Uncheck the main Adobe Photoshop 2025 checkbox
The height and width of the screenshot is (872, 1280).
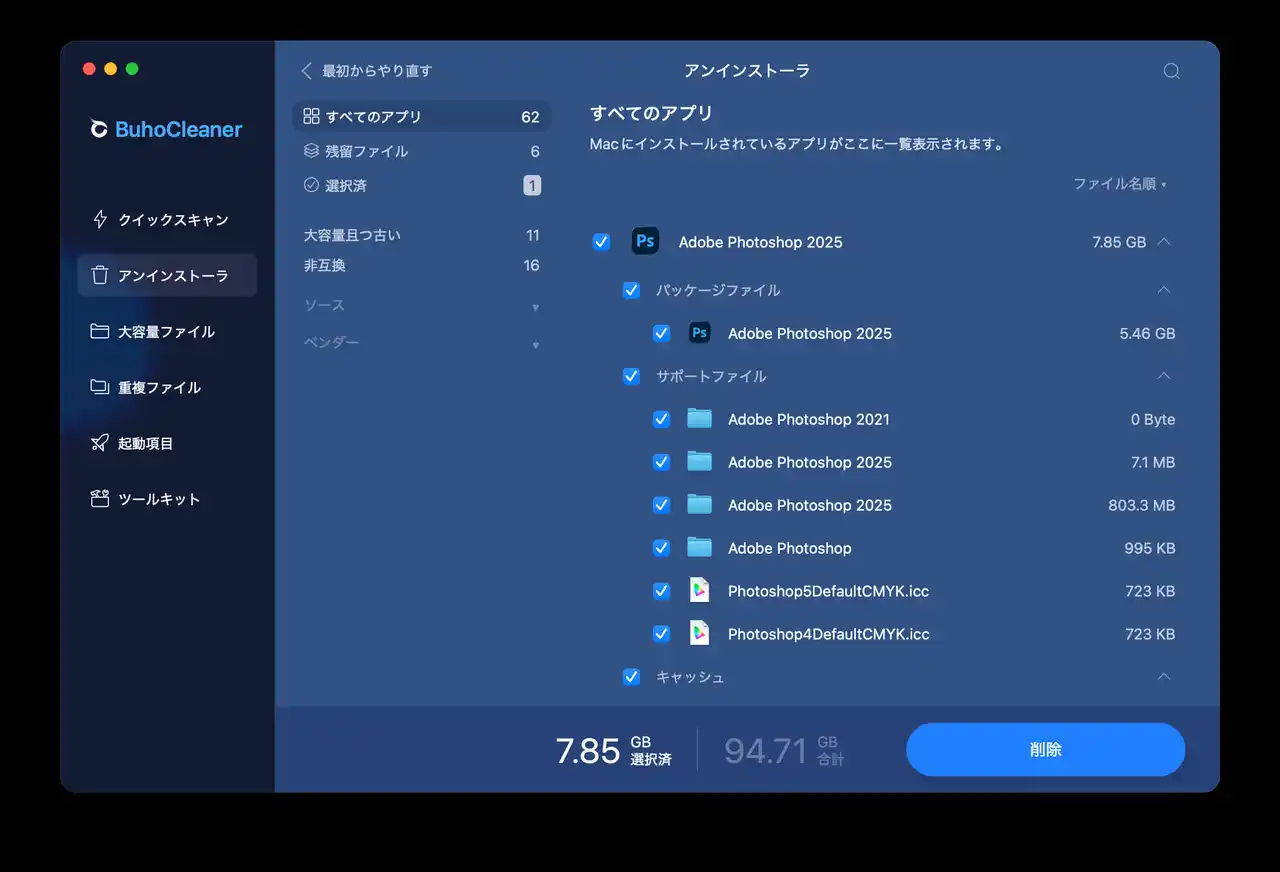pos(601,242)
